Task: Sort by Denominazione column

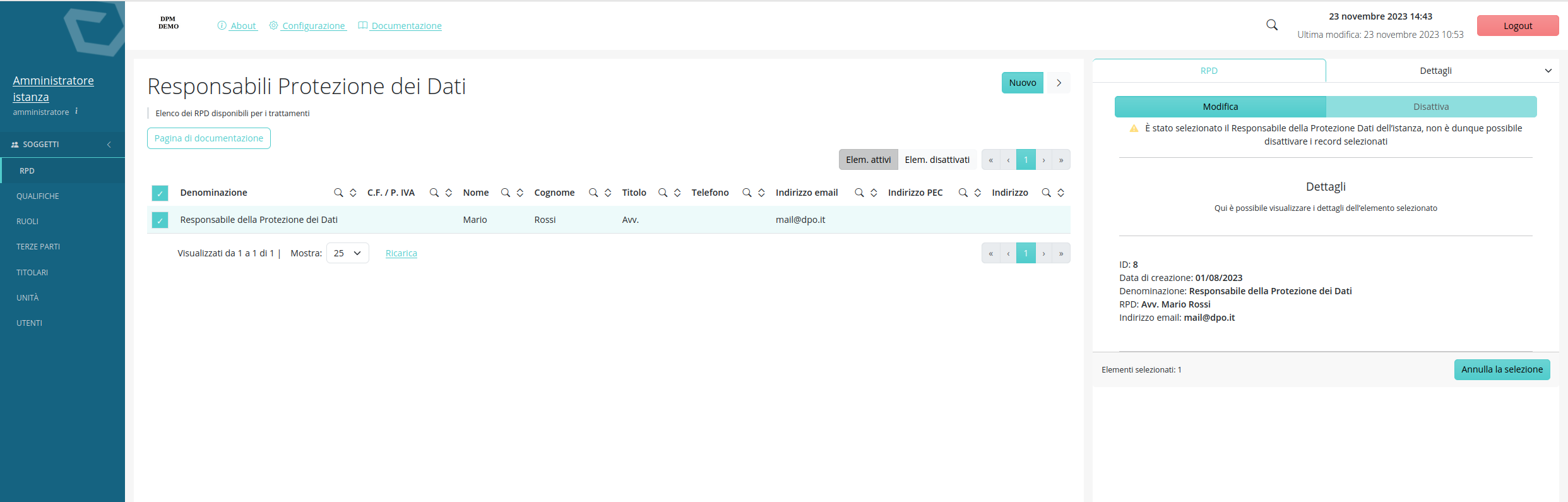Action: [353, 193]
